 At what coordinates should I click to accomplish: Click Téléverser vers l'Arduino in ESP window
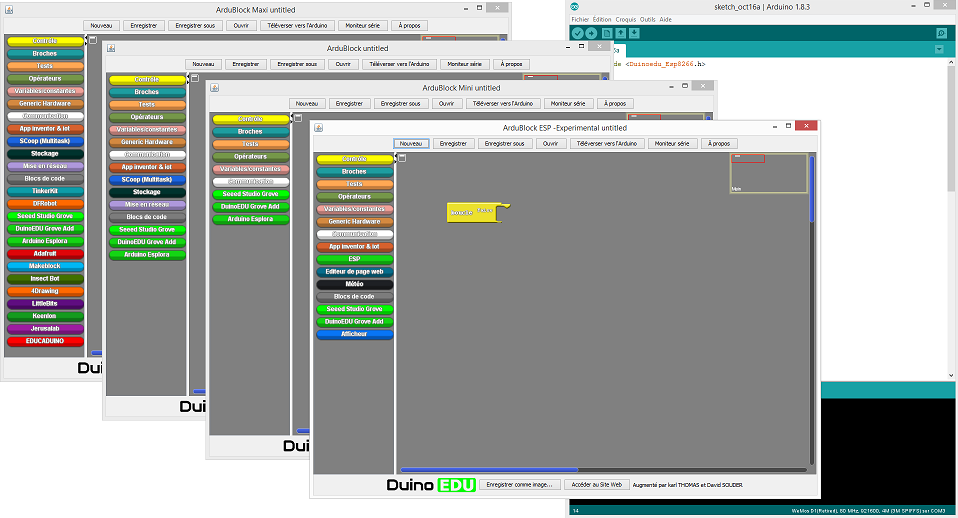pos(606,143)
